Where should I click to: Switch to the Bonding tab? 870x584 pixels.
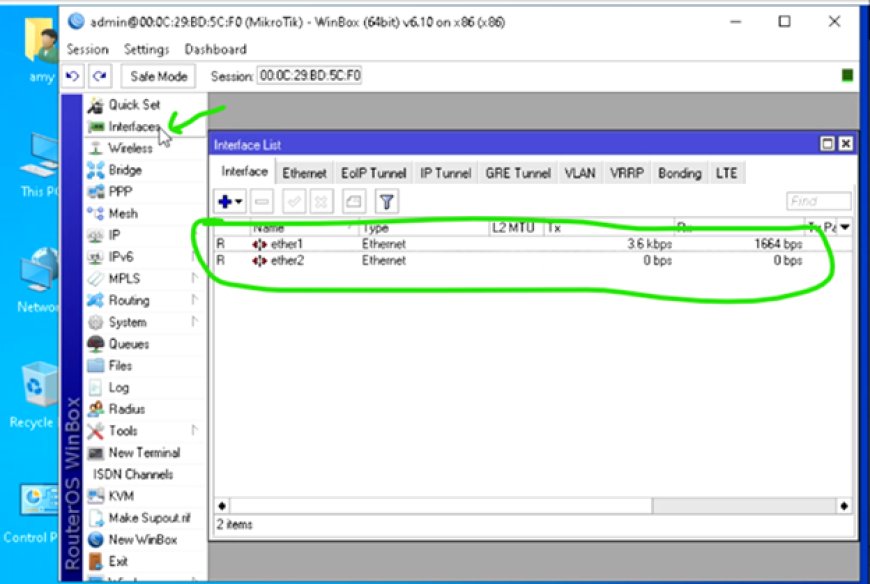point(680,173)
